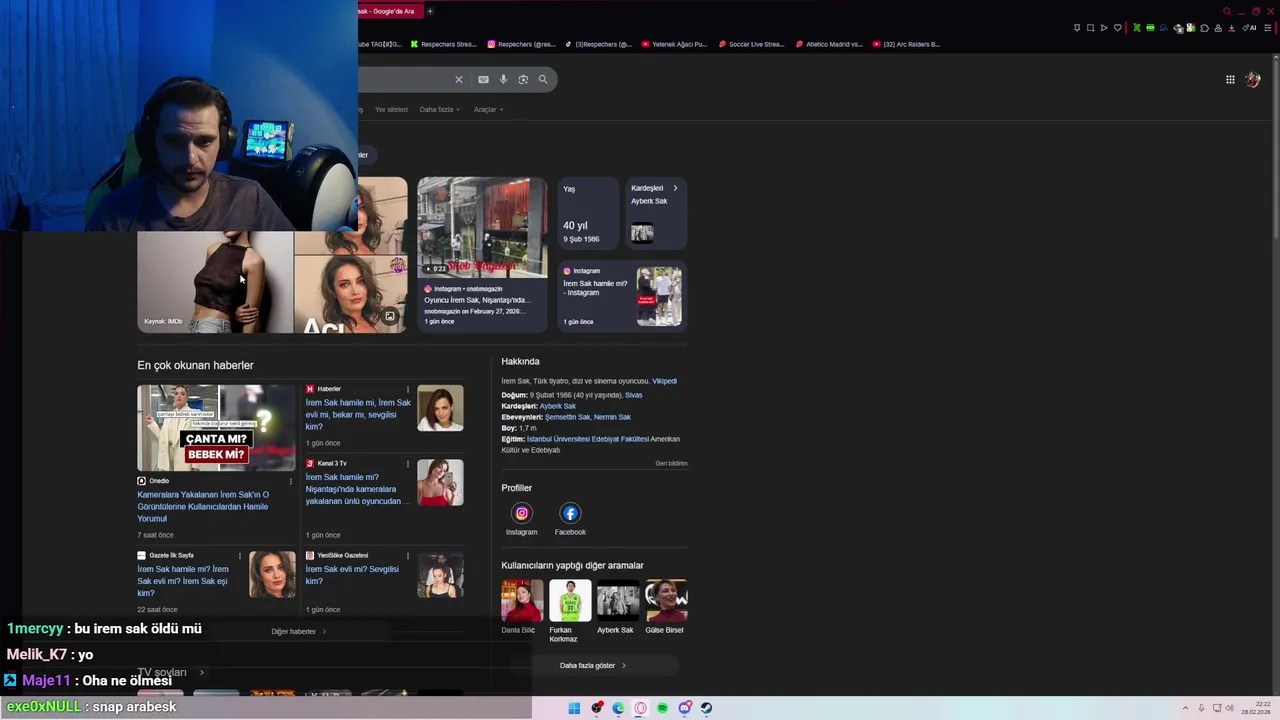Play the snobmagazin Instagram video

tap(482, 227)
